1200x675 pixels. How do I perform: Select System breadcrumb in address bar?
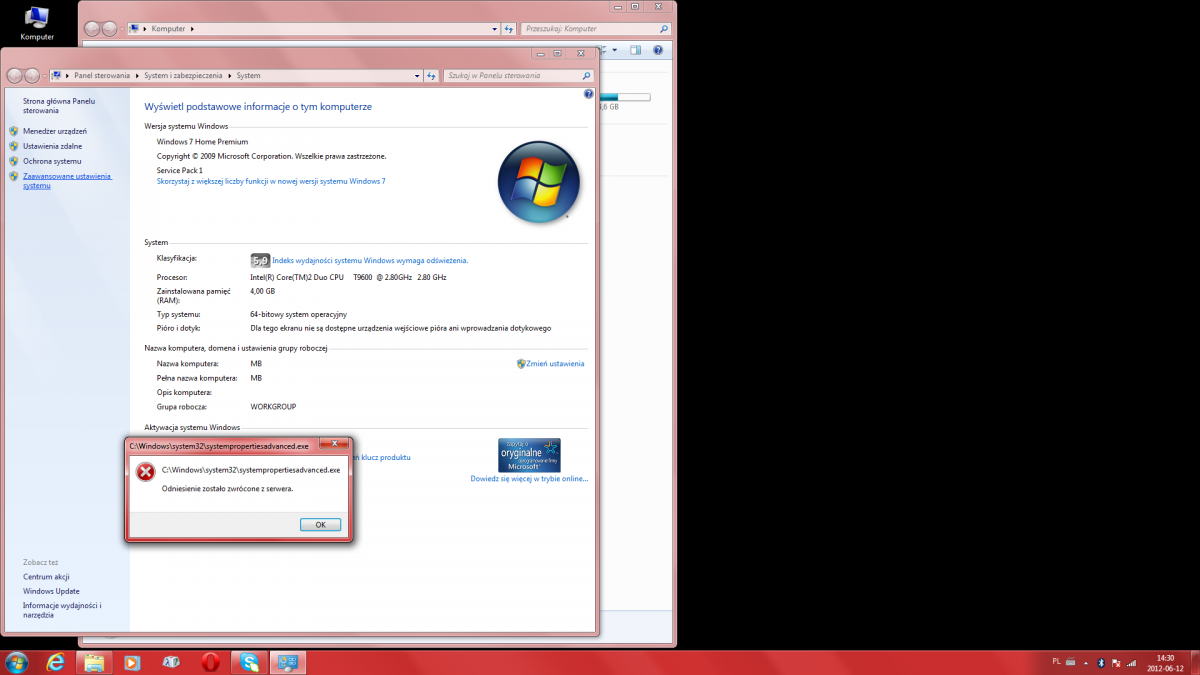[248, 75]
